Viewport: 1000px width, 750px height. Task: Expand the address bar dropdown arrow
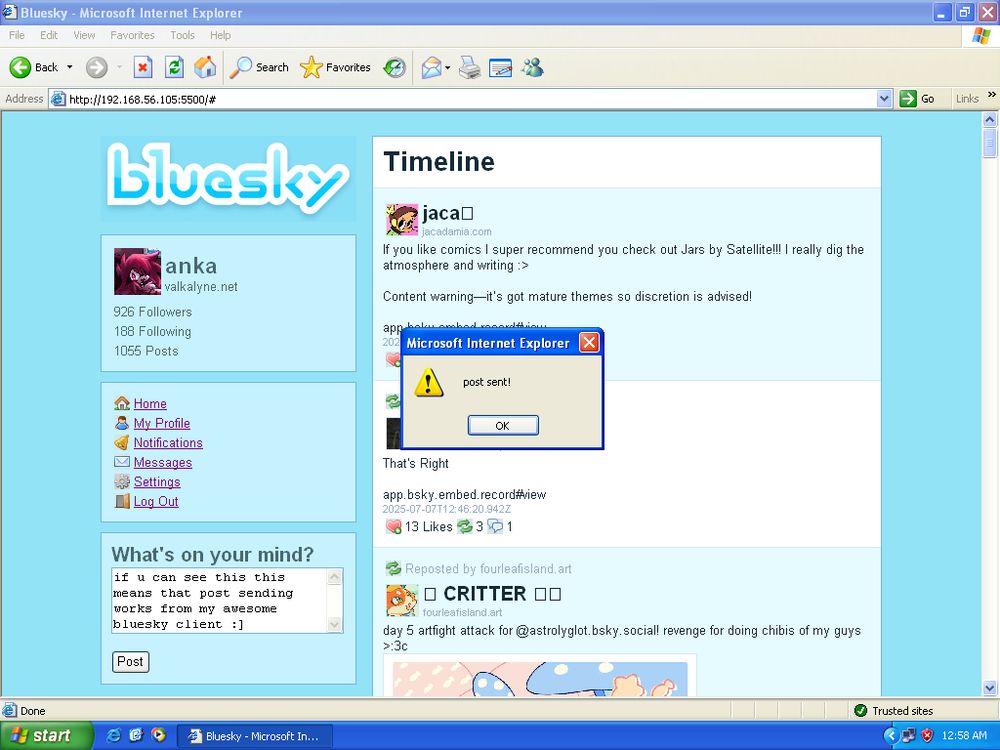pyautogui.click(x=884, y=99)
